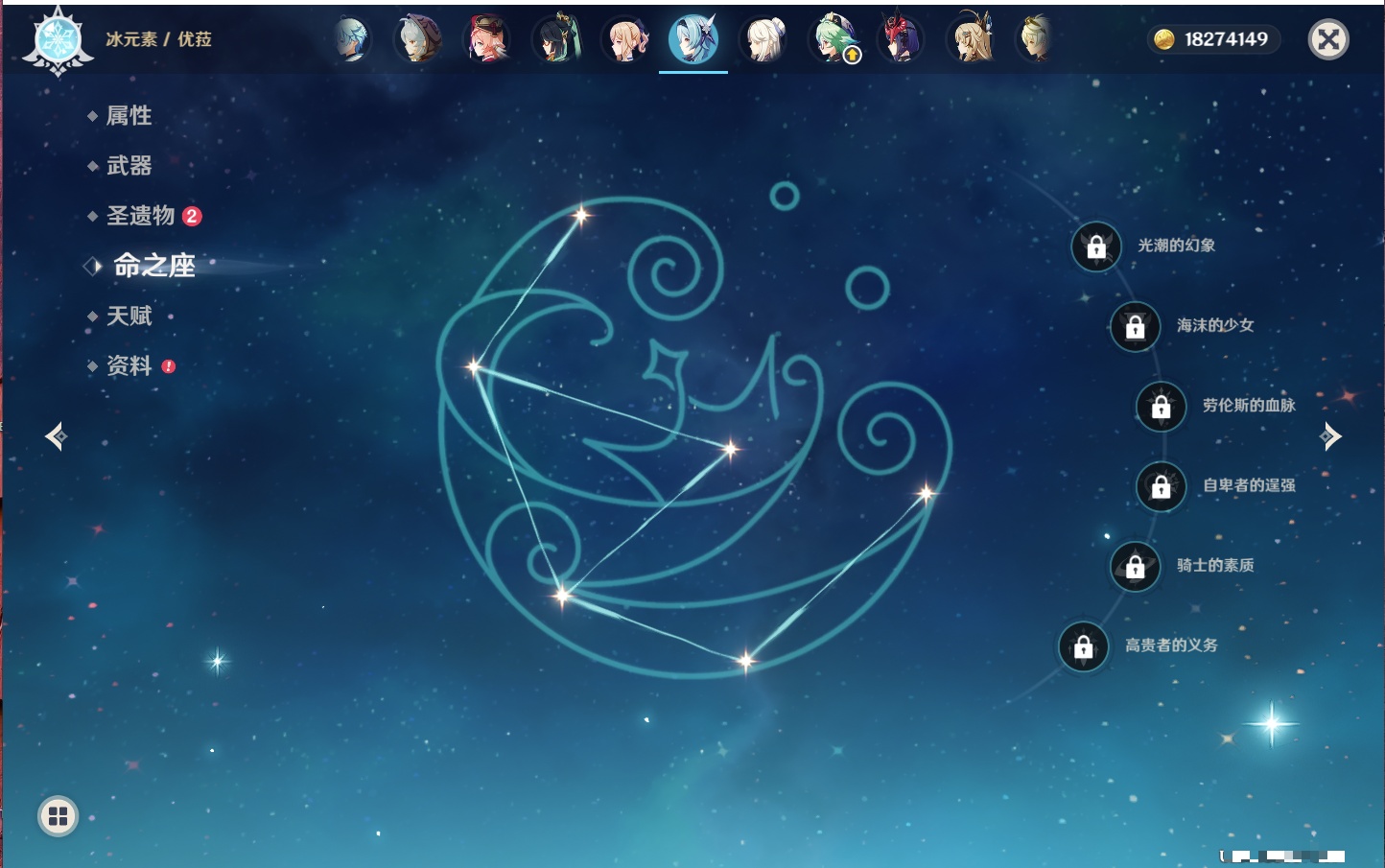Open the 自卑者的逞强 constellation label

1249,485
